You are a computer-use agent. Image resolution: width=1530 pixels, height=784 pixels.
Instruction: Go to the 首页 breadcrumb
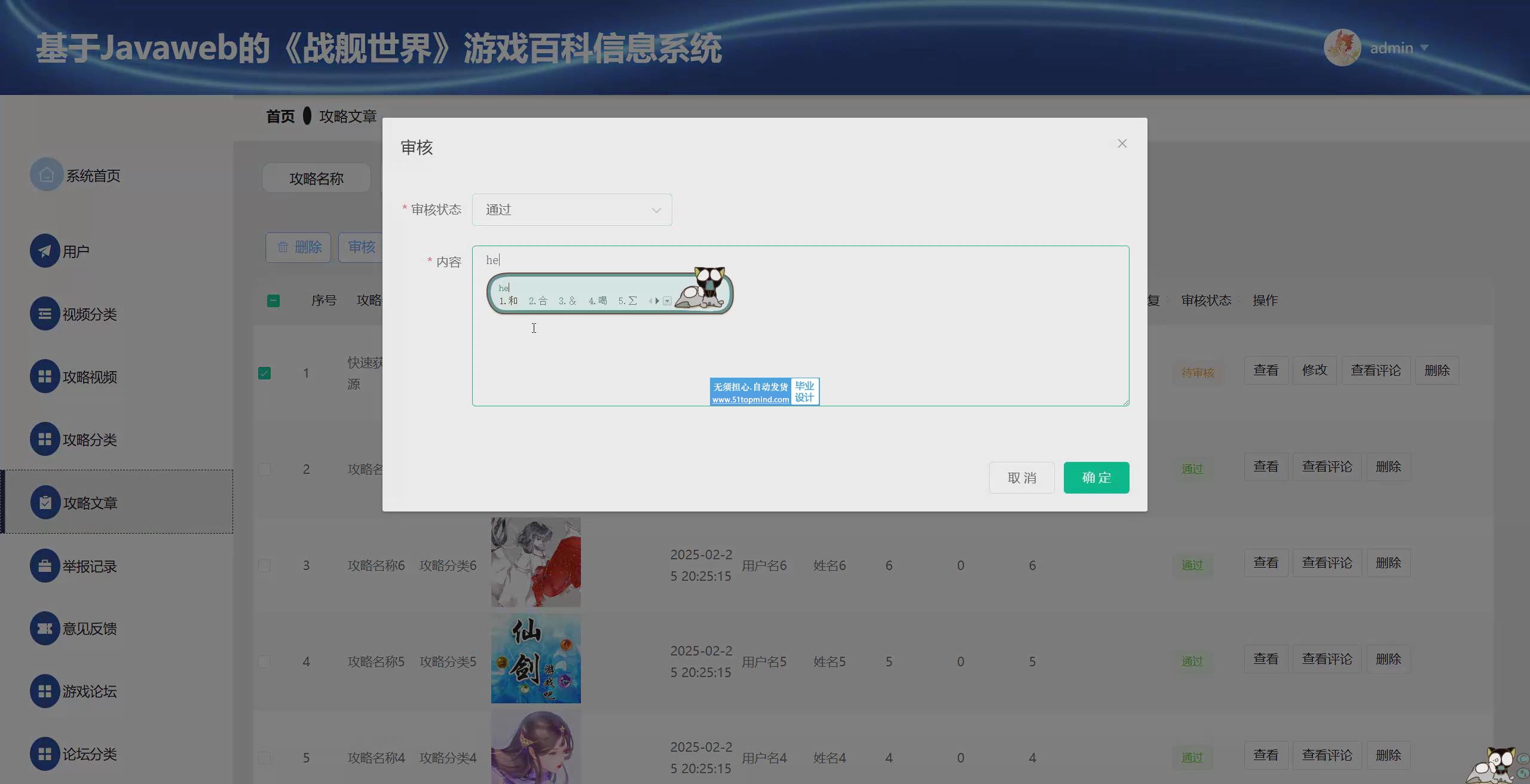pos(280,116)
